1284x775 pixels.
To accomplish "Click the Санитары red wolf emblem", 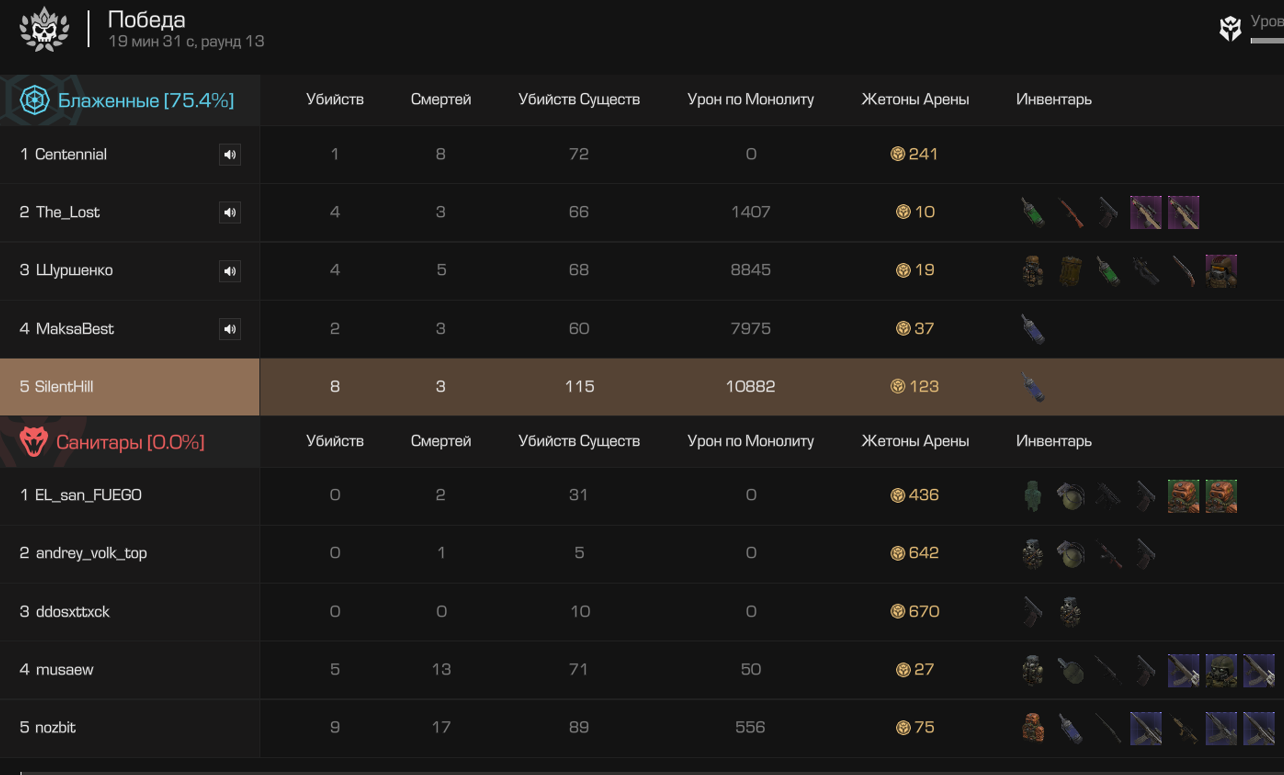I will pos(34,441).
